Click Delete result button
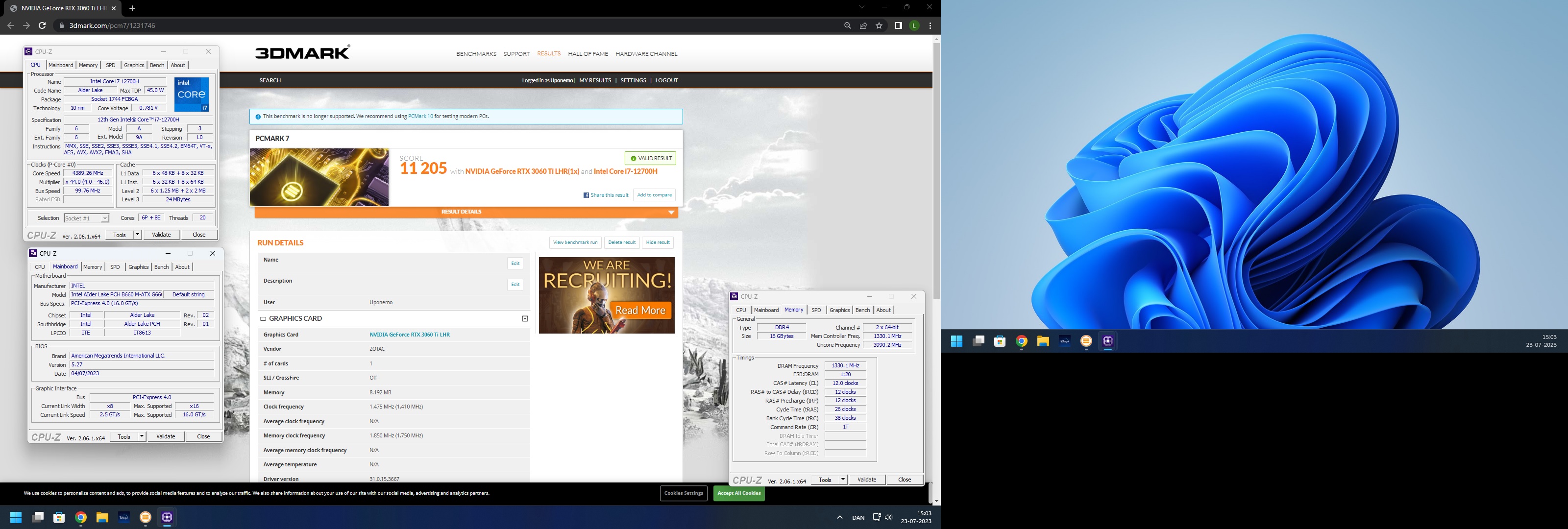Image resolution: width=1568 pixels, height=529 pixels. [621, 242]
